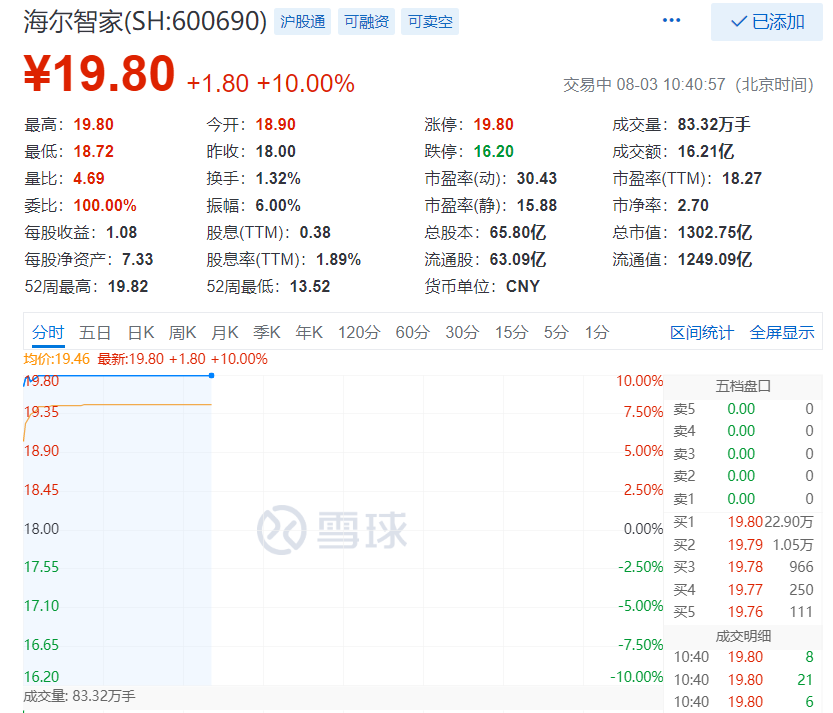Select the 5分 interval tab
The width and height of the screenshot is (833, 713).
(x=556, y=333)
